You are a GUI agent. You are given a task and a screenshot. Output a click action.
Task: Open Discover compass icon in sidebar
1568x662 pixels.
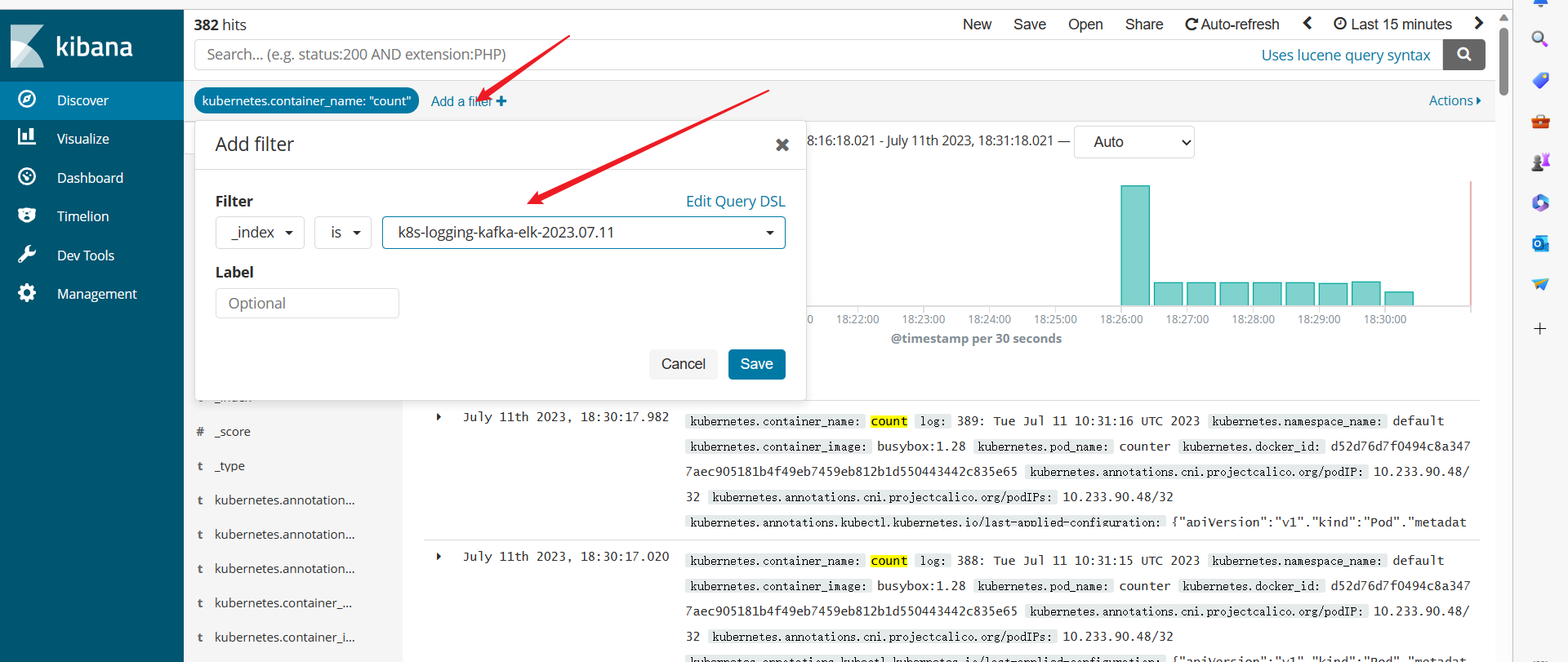(x=27, y=99)
